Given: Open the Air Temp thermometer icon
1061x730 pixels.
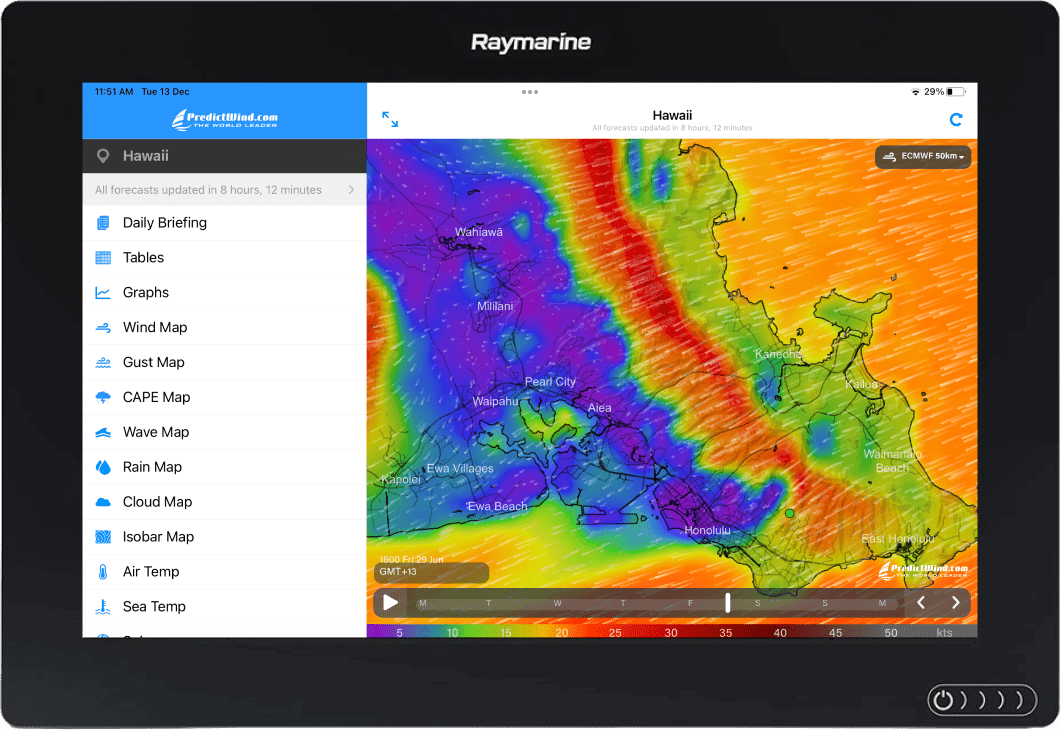Looking at the screenshot, I should [103, 571].
